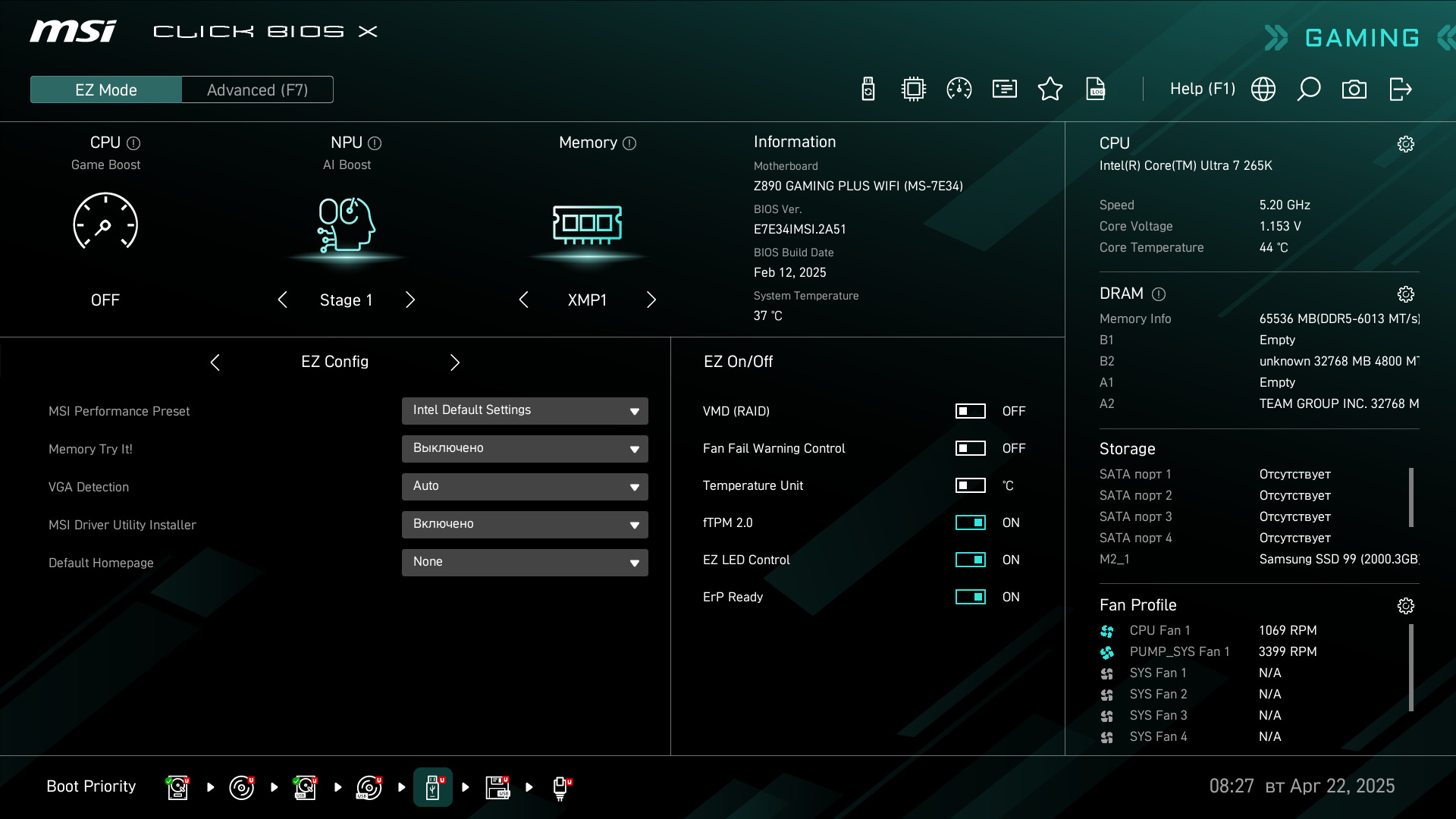
Task: Select the optical disc boot device icon
Action: pyautogui.click(x=242, y=787)
